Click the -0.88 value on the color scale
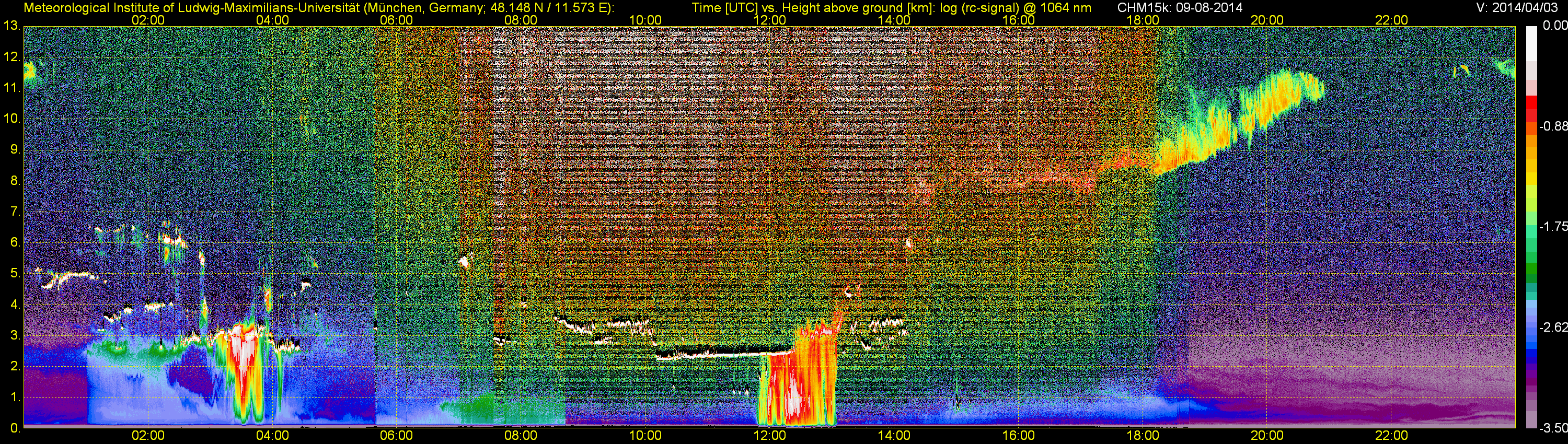The width and height of the screenshot is (1568, 444). pyautogui.click(x=1552, y=126)
